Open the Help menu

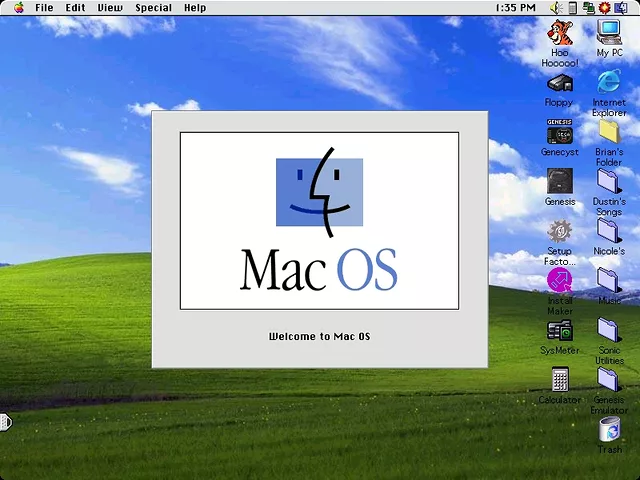(x=195, y=8)
